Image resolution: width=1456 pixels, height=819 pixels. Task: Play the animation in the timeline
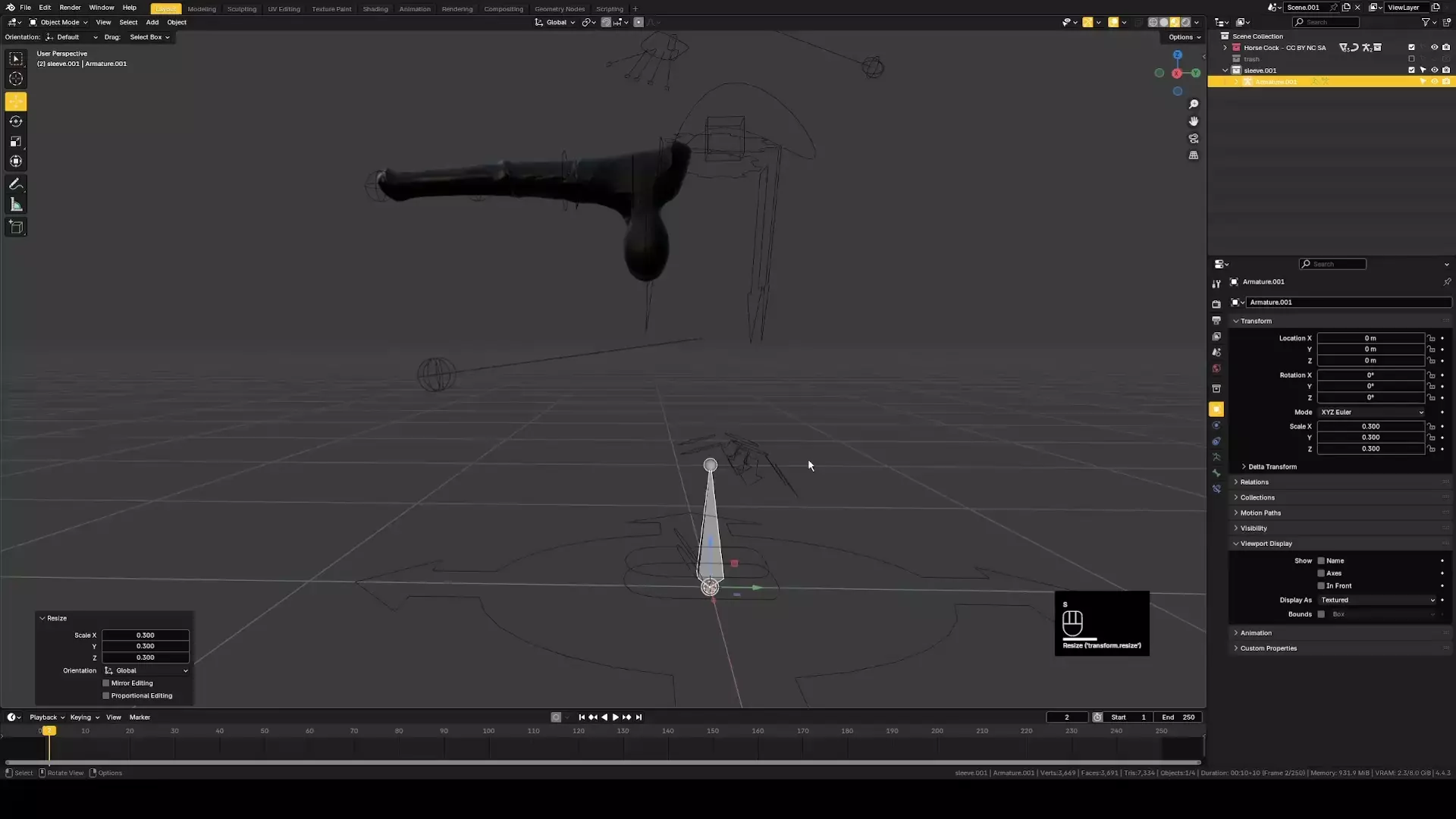coord(615,717)
